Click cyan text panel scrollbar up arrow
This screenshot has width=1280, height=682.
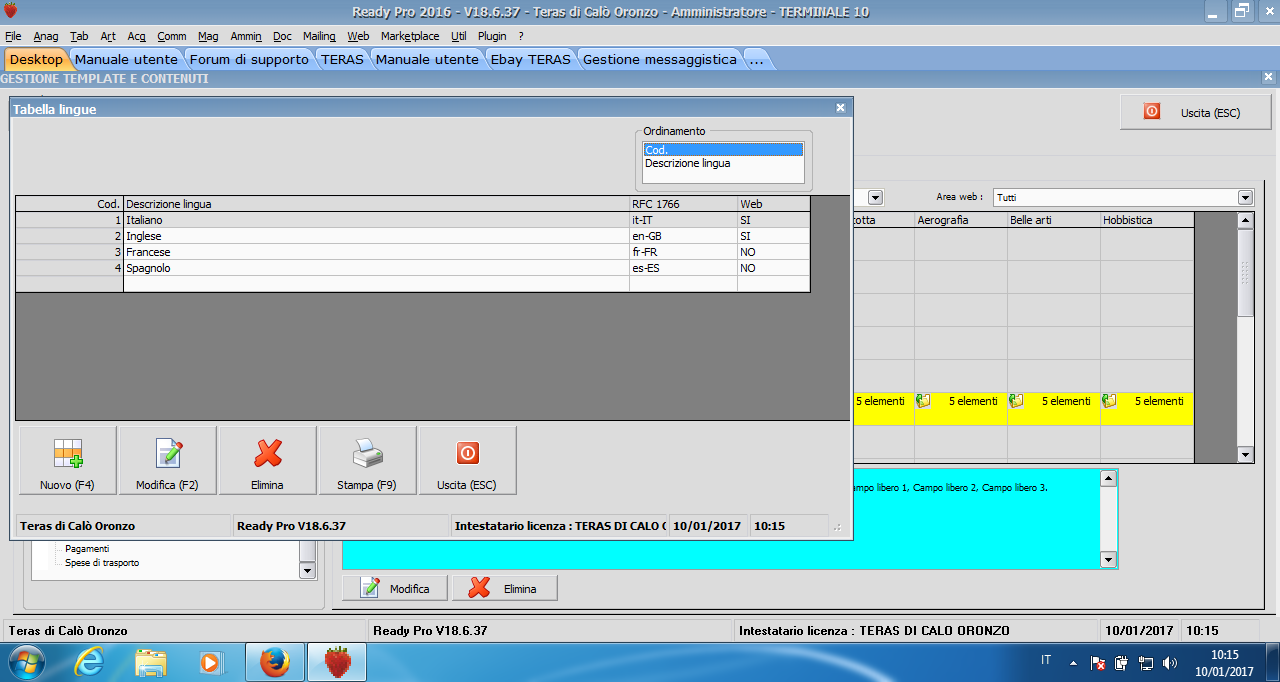coord(1108,479)
